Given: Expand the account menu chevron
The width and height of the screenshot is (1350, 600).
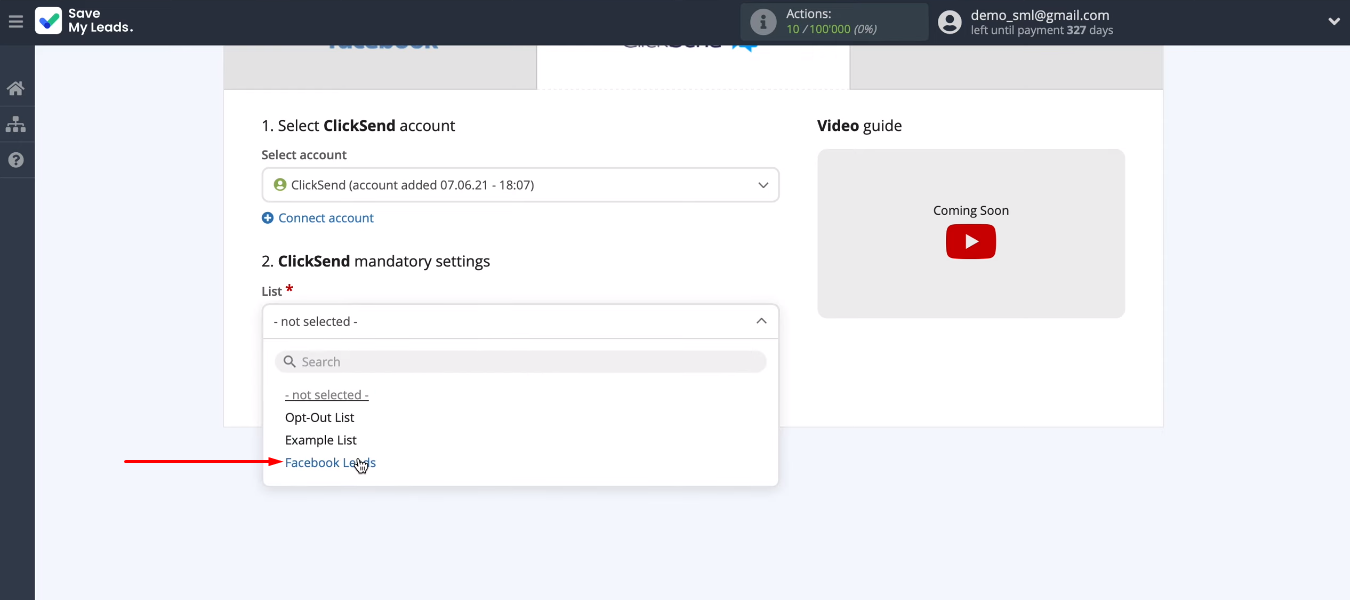Looking at the screenshot, I should coord(1334,22).
